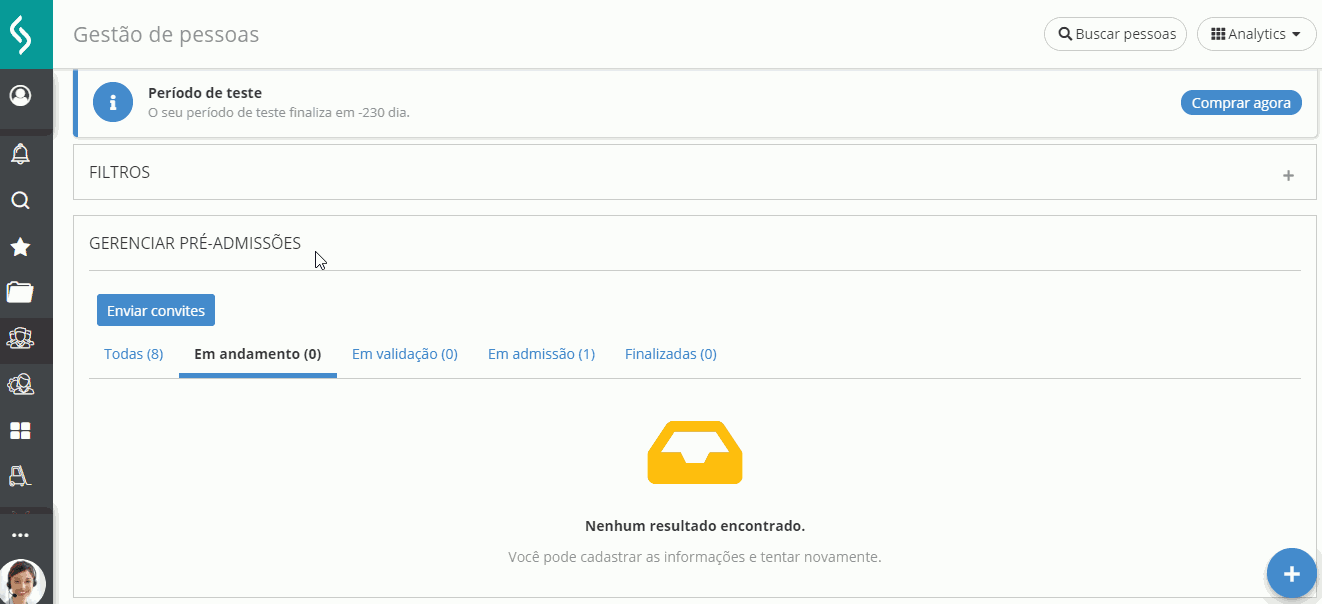This screenshot has width=1322, height=604.
Task: Click the Período de teste title
Action: 205,93
